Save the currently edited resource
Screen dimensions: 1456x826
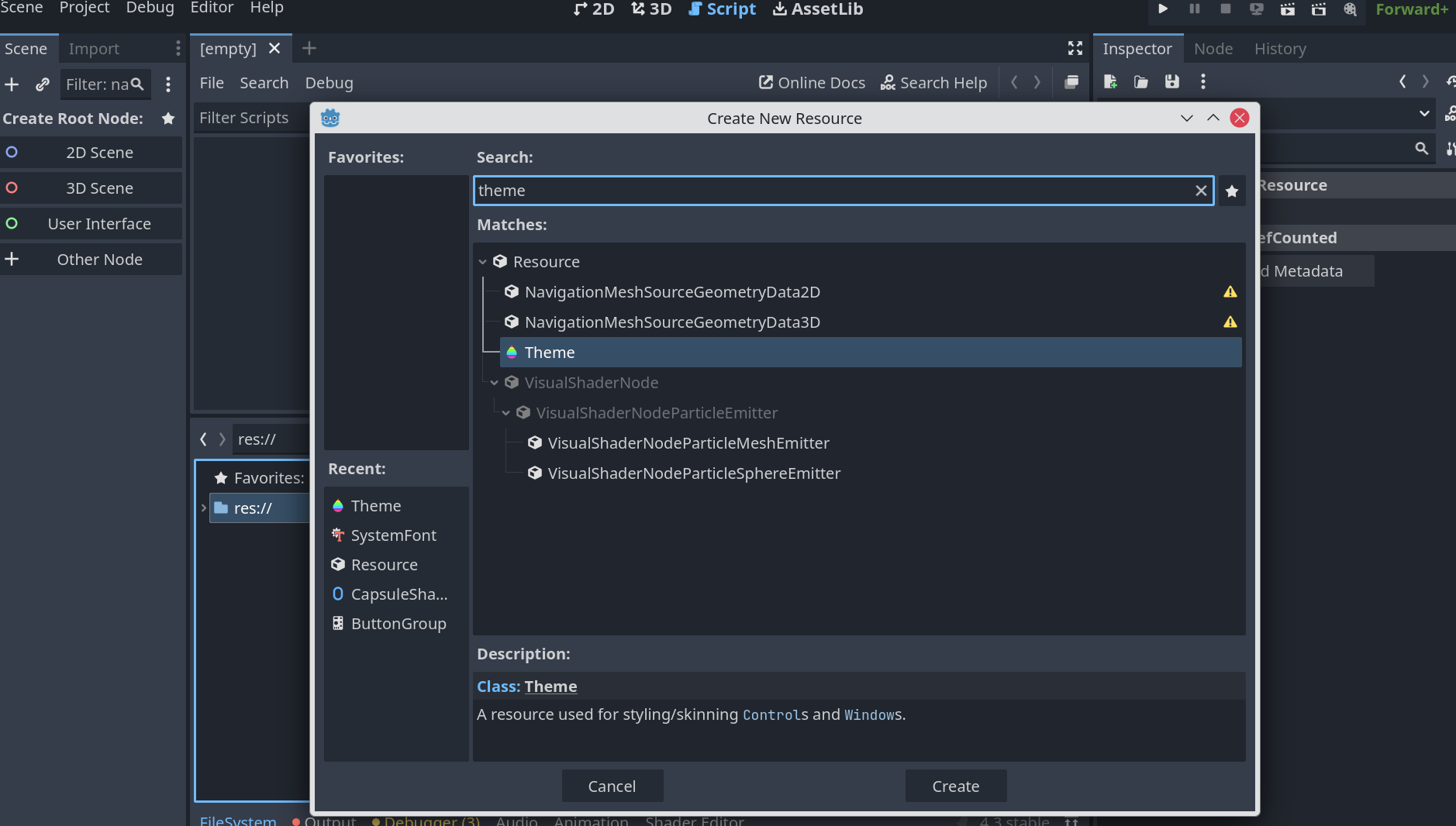pos(1172,81)
